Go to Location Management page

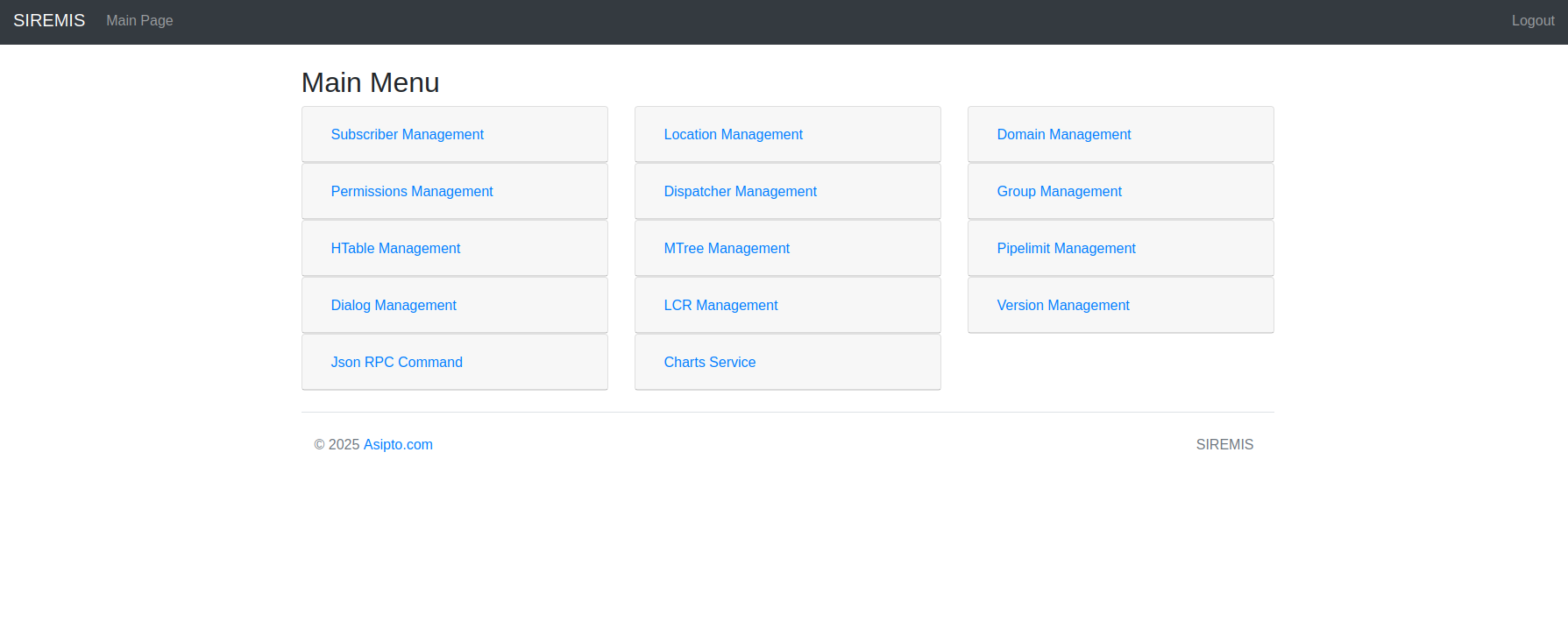pyautogui.click(x=733, y=134)
